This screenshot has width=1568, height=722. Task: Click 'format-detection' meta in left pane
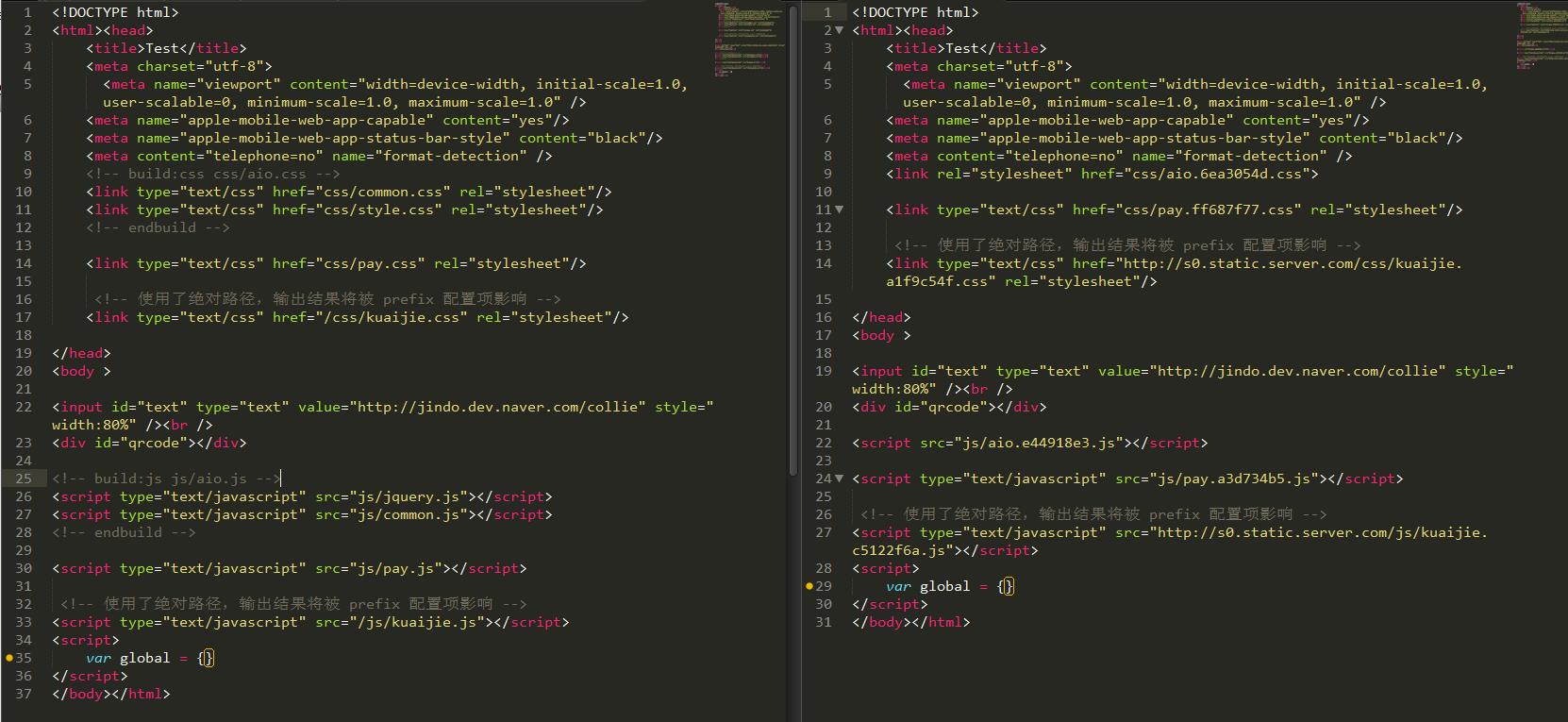coord(319,156)
